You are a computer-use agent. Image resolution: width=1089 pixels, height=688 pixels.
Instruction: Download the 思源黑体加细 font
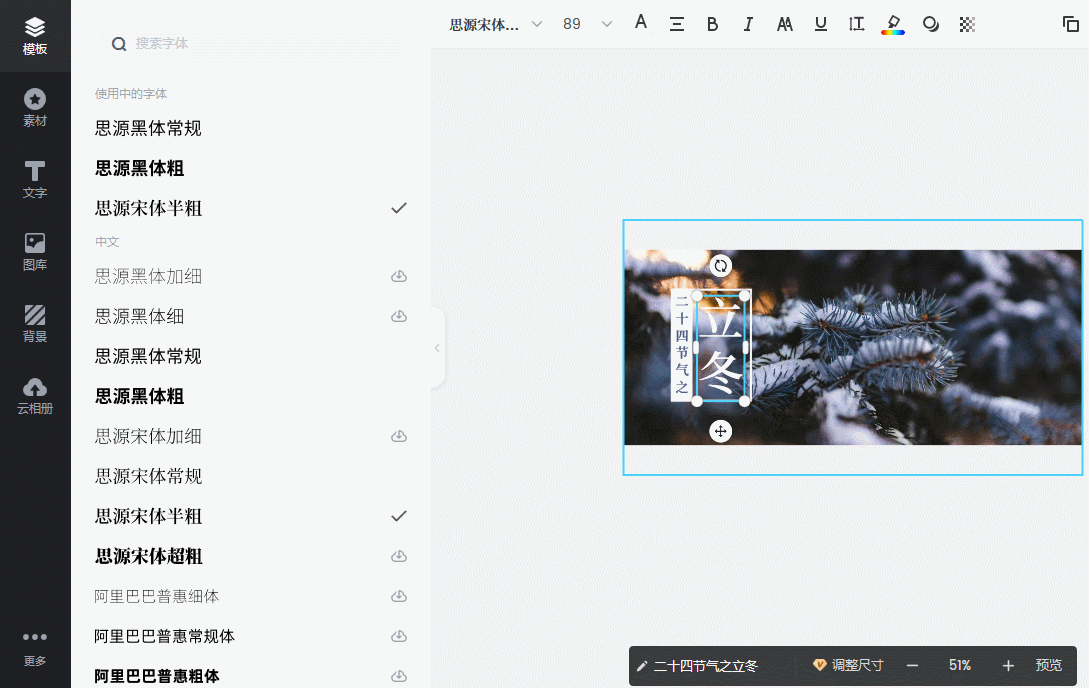(399, 276)
